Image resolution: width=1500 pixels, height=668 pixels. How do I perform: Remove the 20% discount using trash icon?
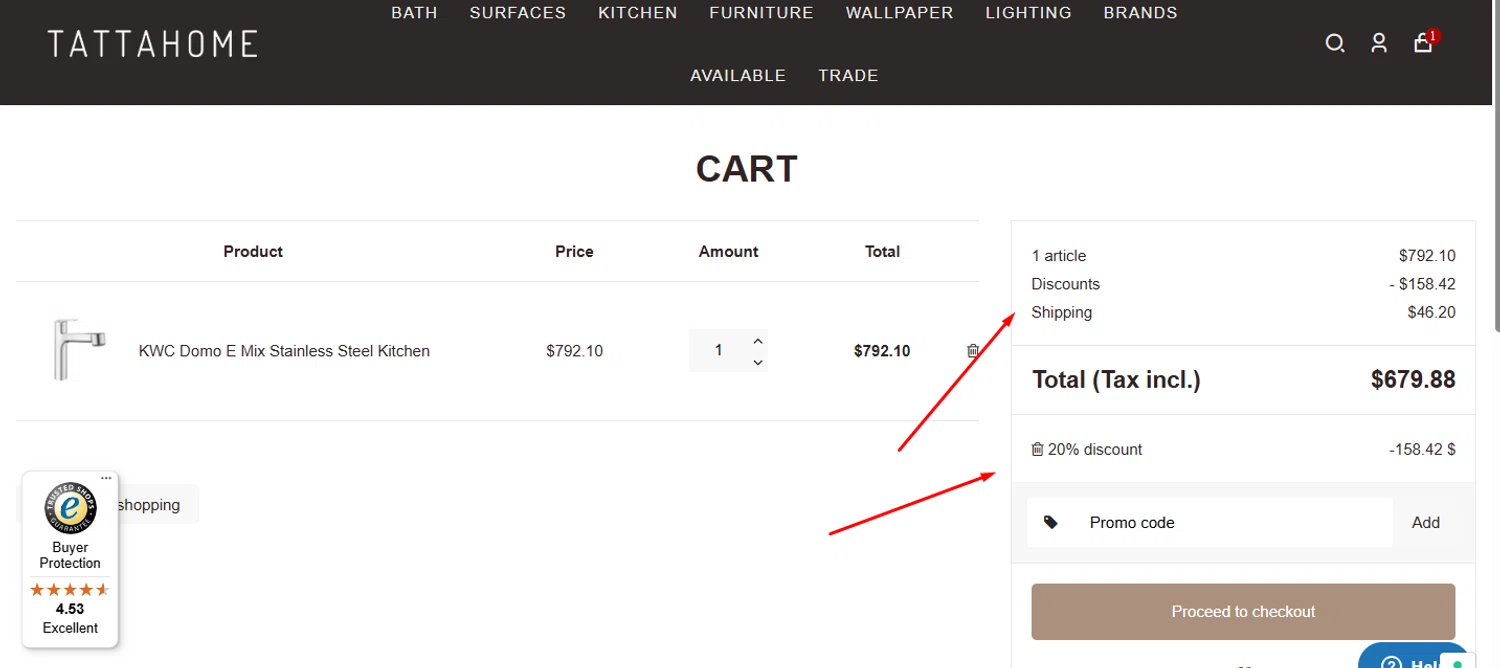pos(1038,449)
